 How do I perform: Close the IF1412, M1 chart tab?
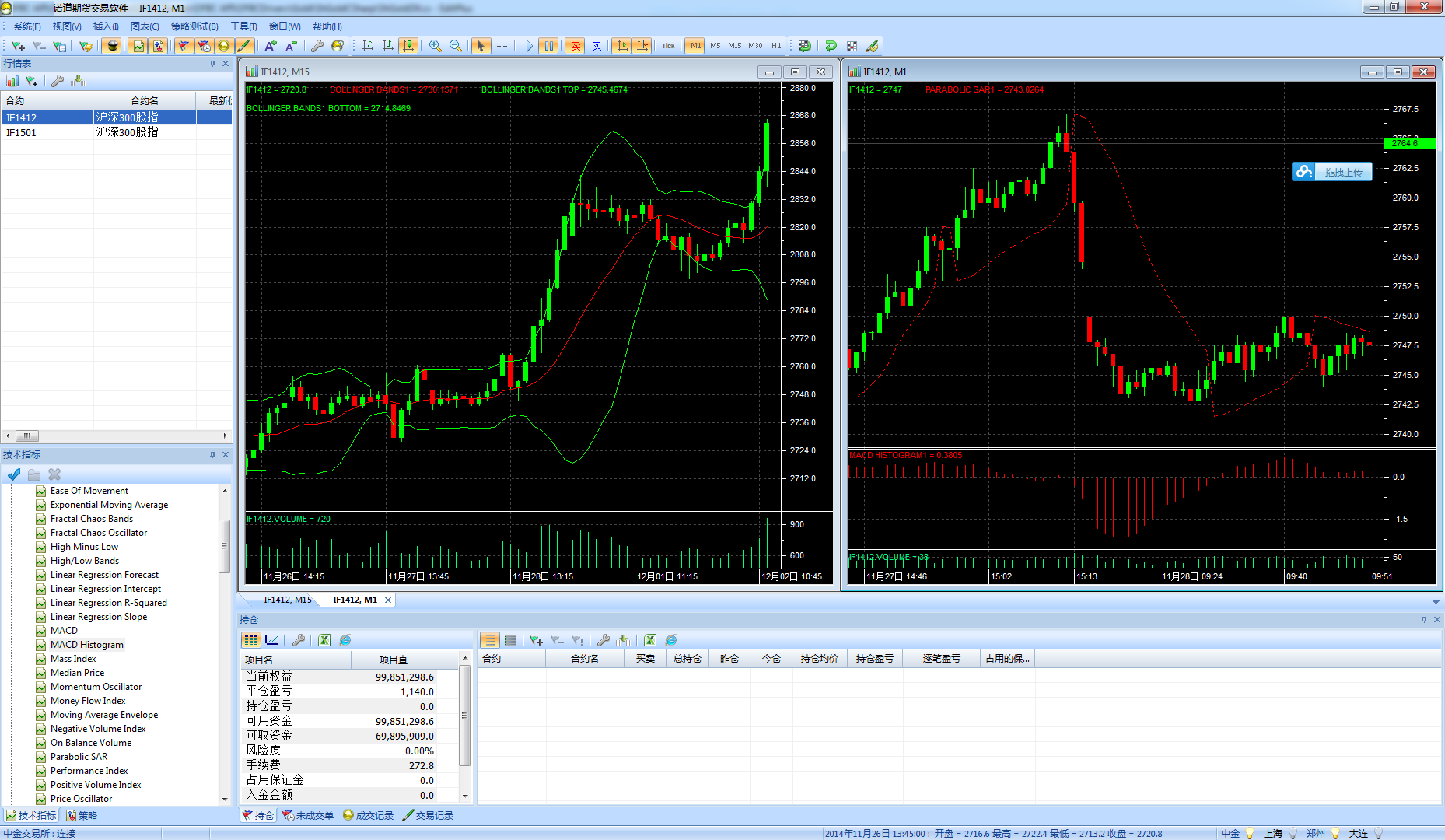click(x=387, y=600)
